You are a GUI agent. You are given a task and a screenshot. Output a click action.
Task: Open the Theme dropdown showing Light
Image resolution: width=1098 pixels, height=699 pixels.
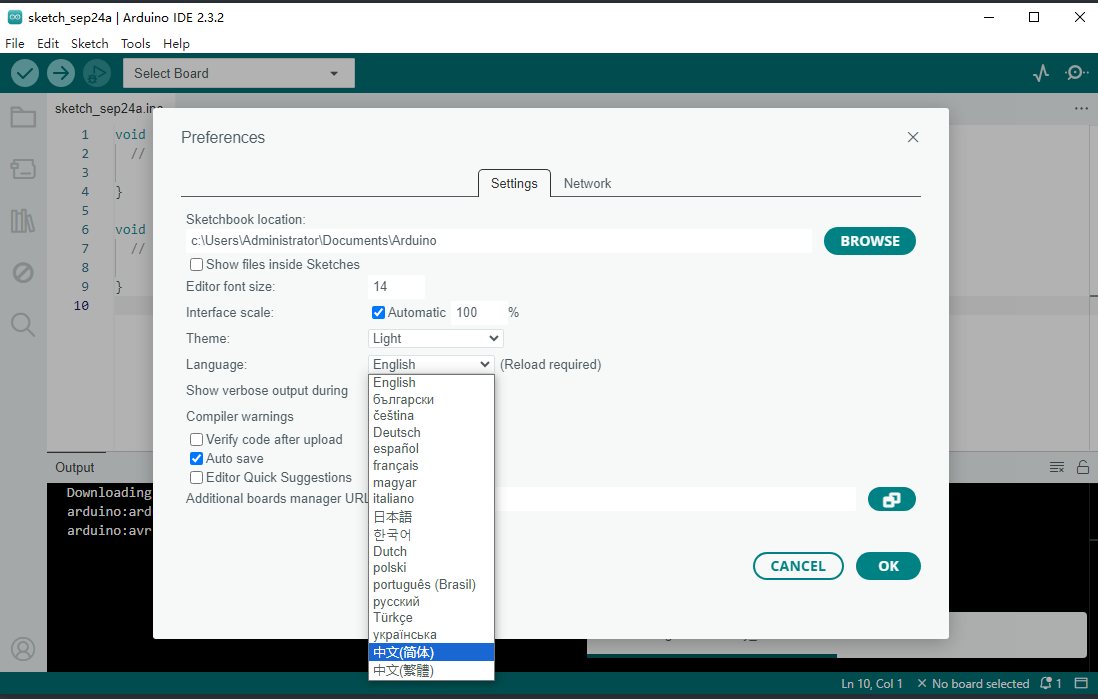tap(436, 338)
